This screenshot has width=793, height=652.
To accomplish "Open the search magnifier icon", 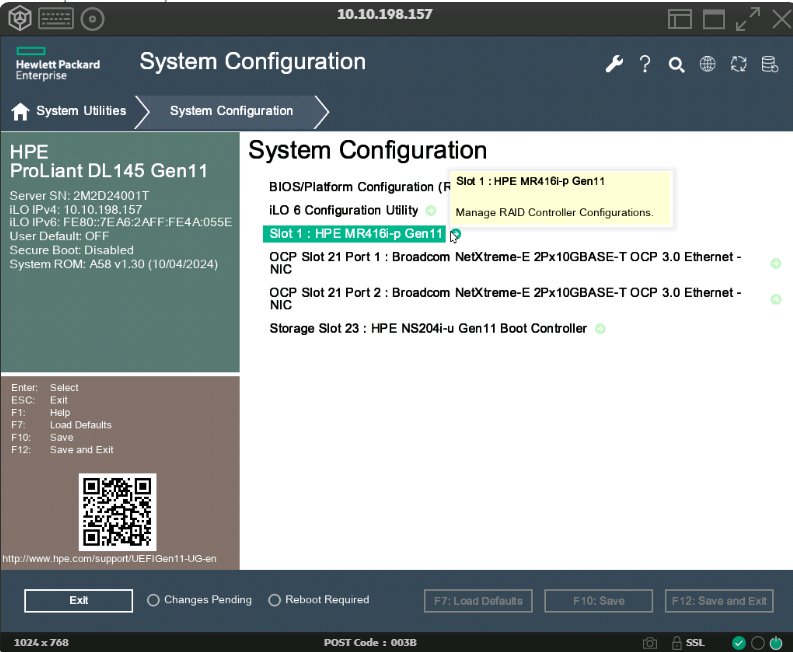I will point(676,65).
